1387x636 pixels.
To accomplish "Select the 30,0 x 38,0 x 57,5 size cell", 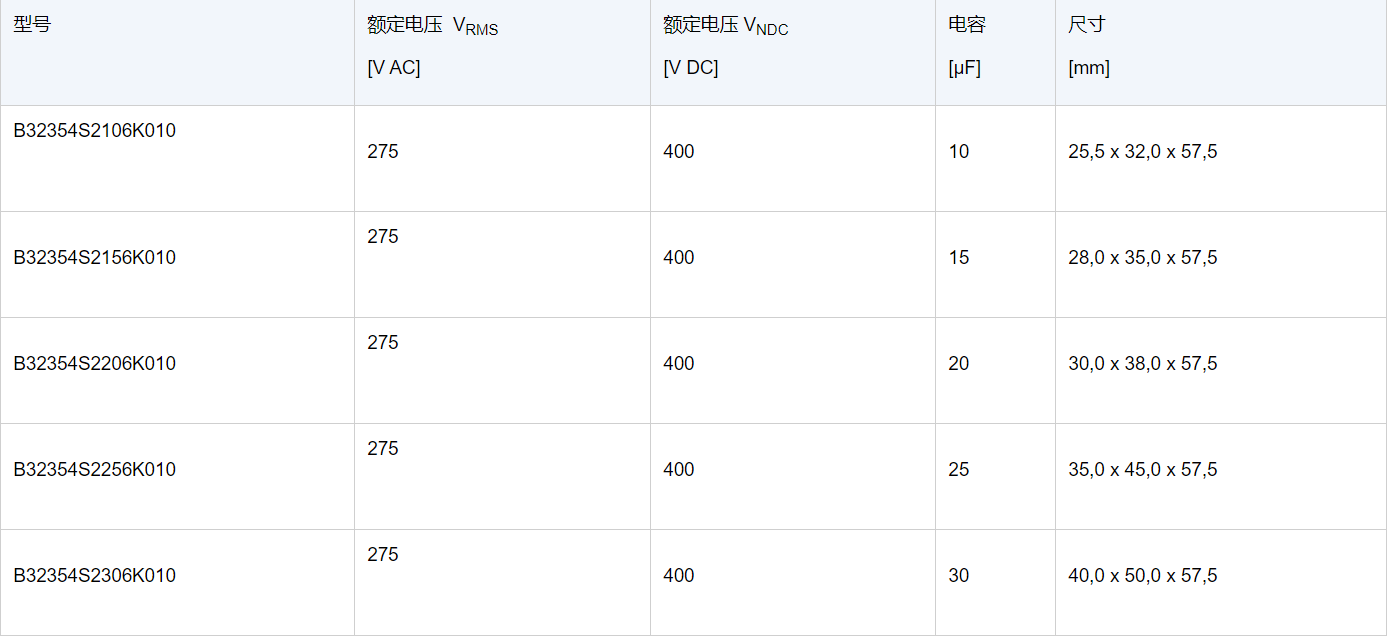I will (x=1142, y=364).
